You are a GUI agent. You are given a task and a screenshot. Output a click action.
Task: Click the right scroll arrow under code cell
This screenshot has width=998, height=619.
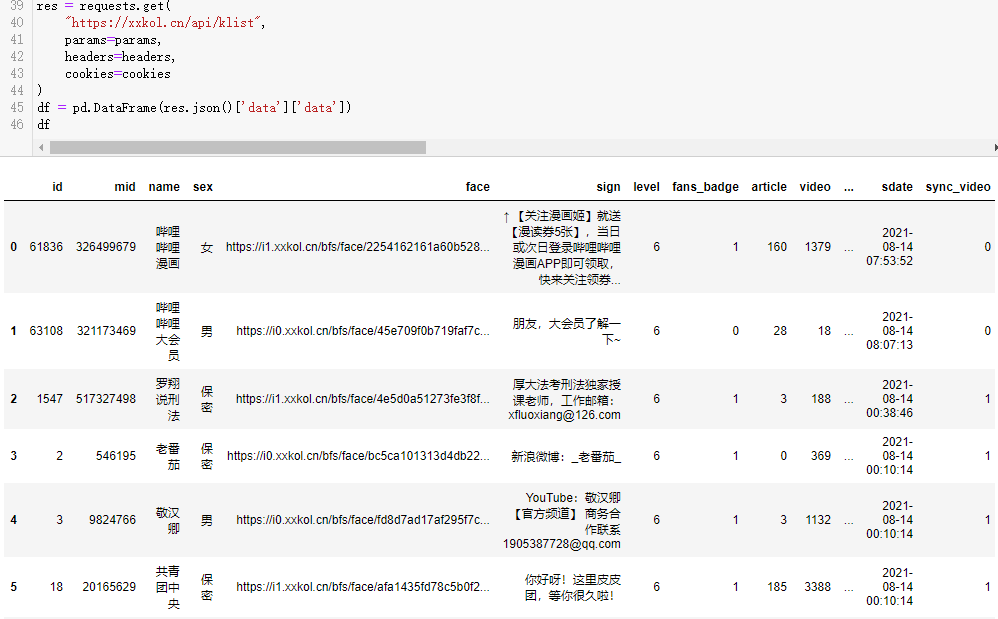click(x=994, y=147)
